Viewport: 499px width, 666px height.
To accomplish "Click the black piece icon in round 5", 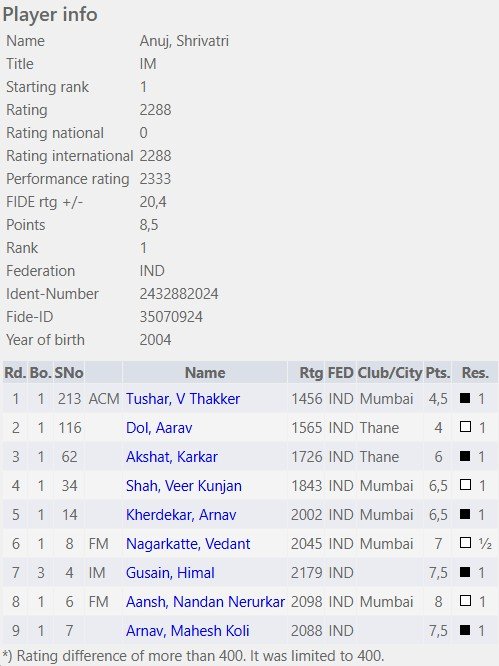I will click(465, 514).
